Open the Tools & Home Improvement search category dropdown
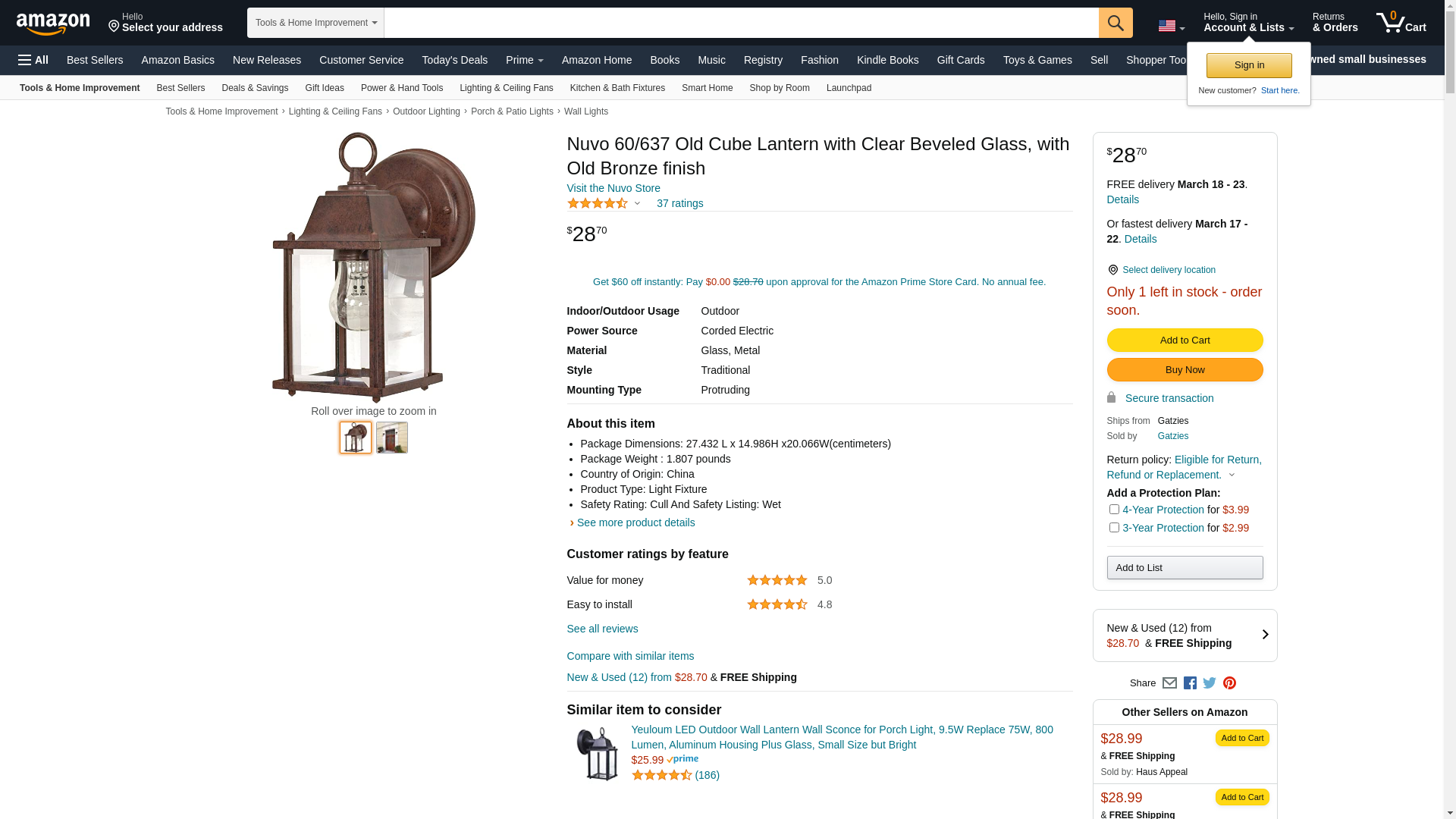Image resolution: width=1456 pixels, height=819 pixels. [x=315, y=23]
